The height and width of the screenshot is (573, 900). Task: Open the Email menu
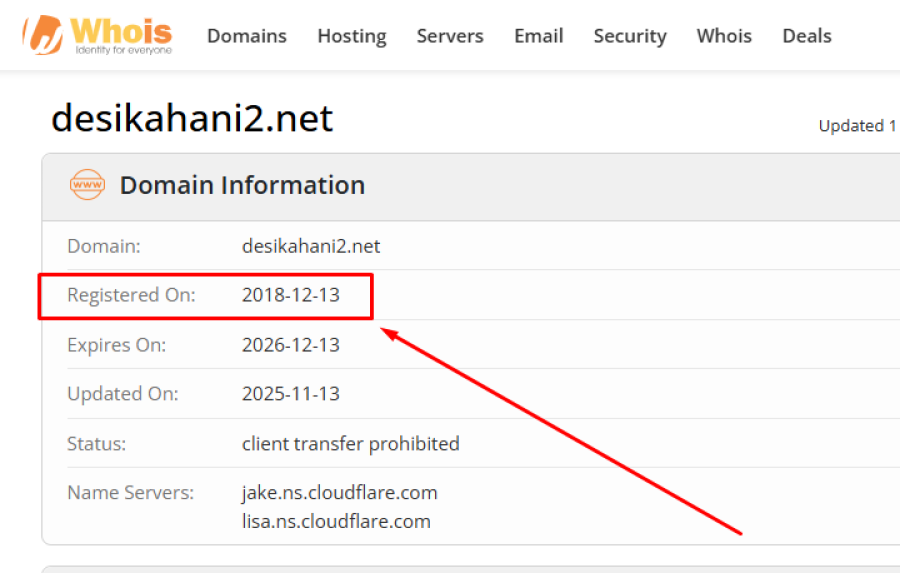[538, 36]
